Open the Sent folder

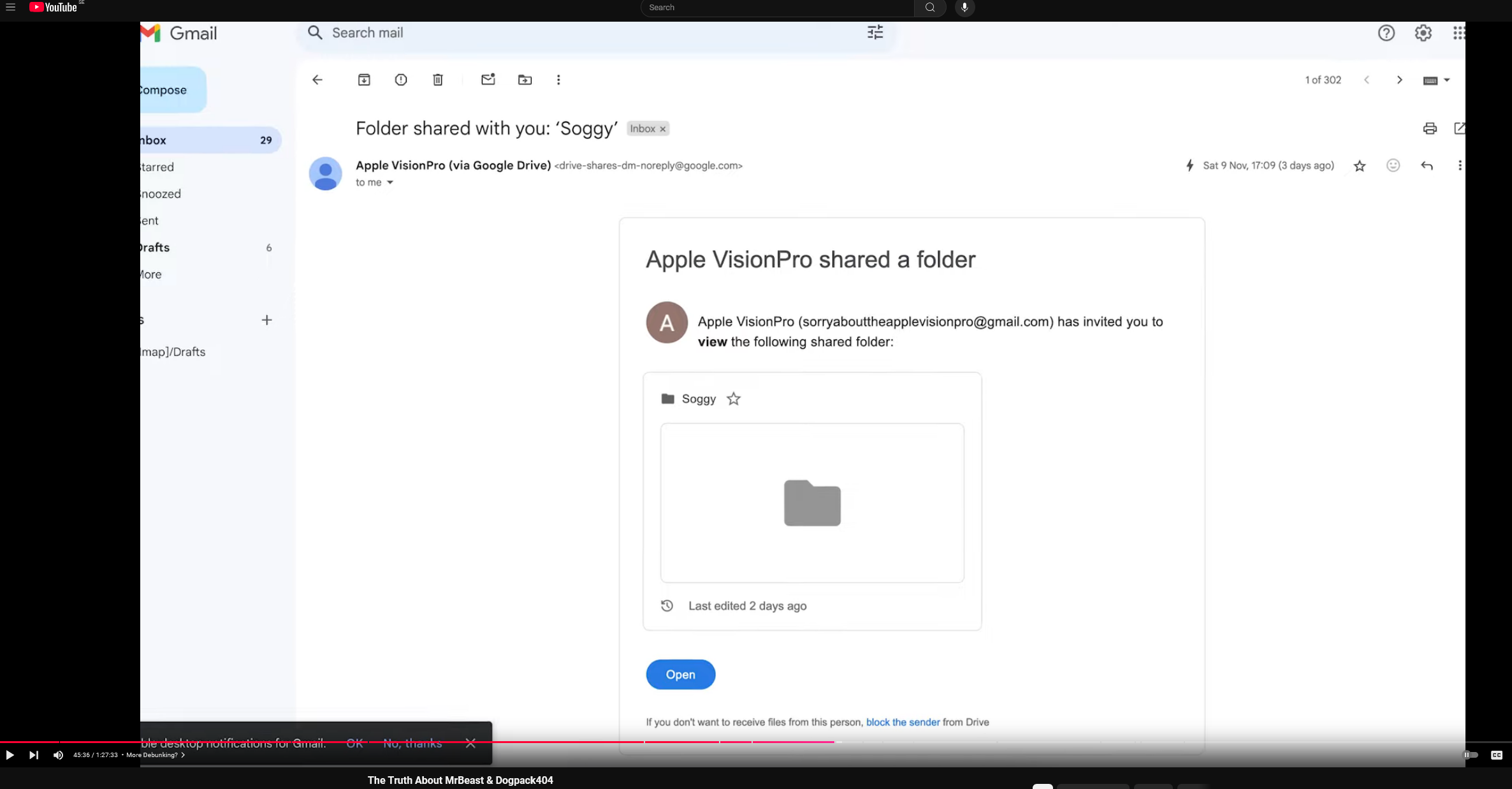tap(210, 221)
